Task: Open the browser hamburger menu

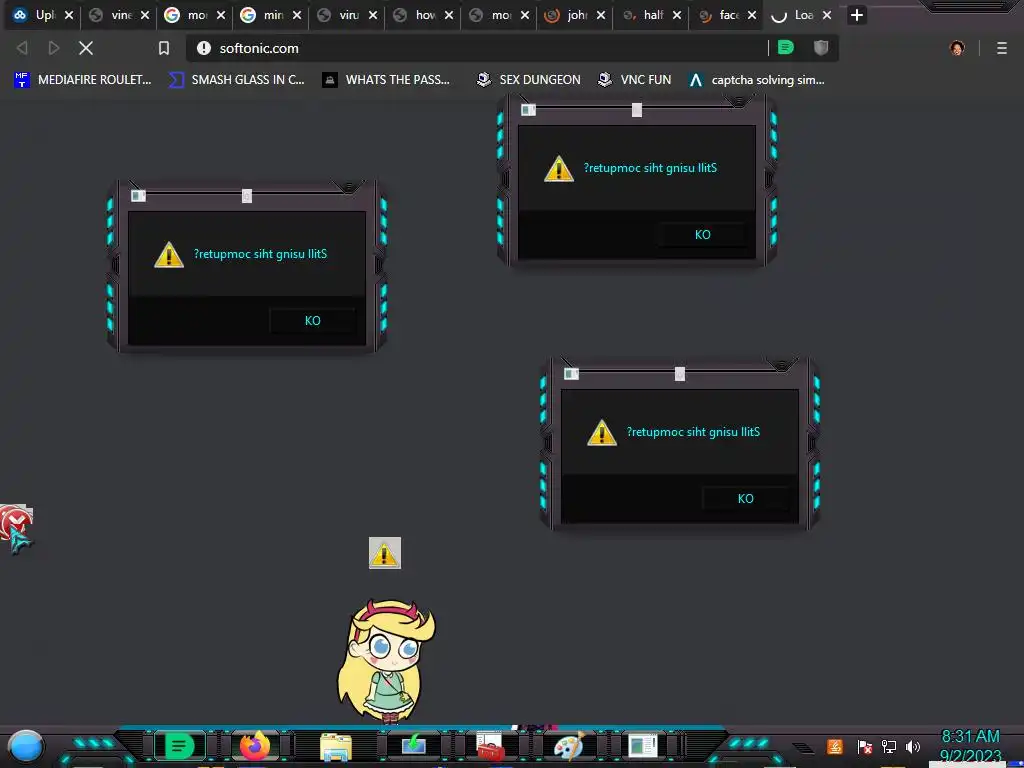Action: tap(1002, 48)
